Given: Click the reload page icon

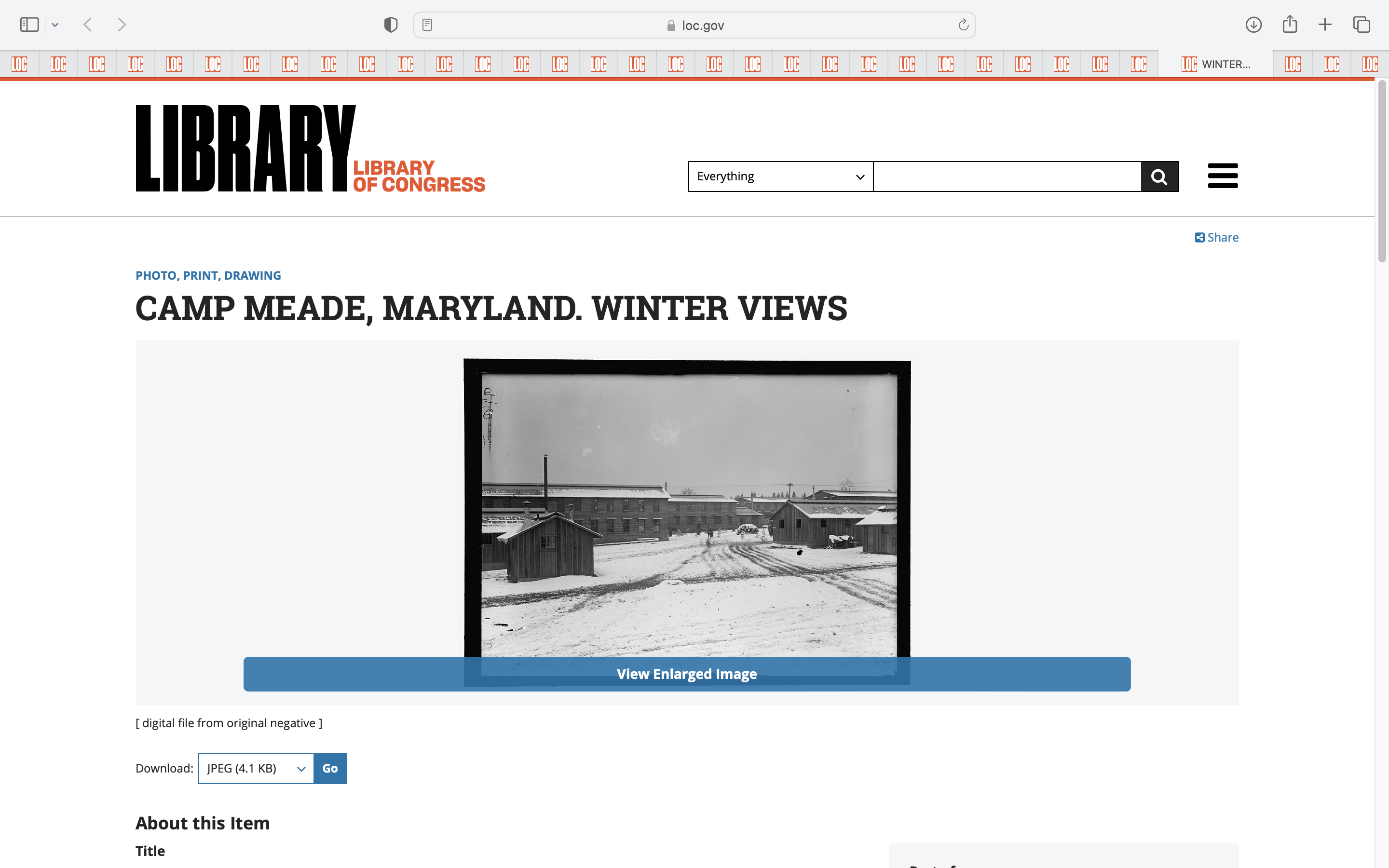Looking at the screenshot, I should [x=963, y=25].
